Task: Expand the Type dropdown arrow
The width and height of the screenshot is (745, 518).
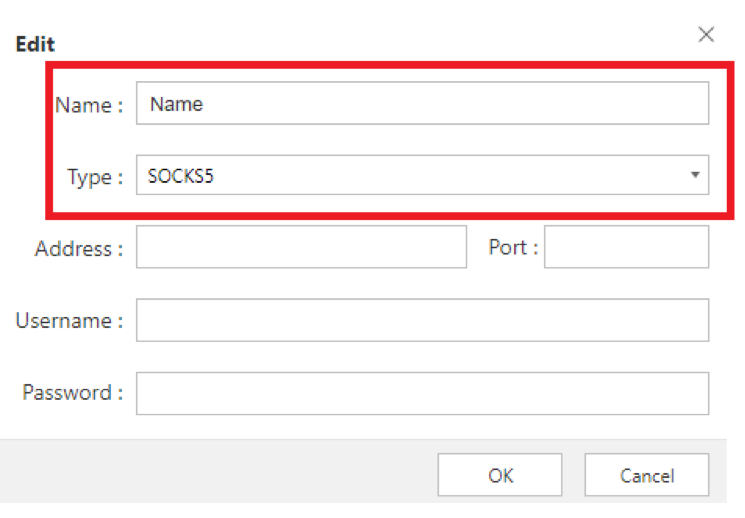Action: (x=695, y=175)
